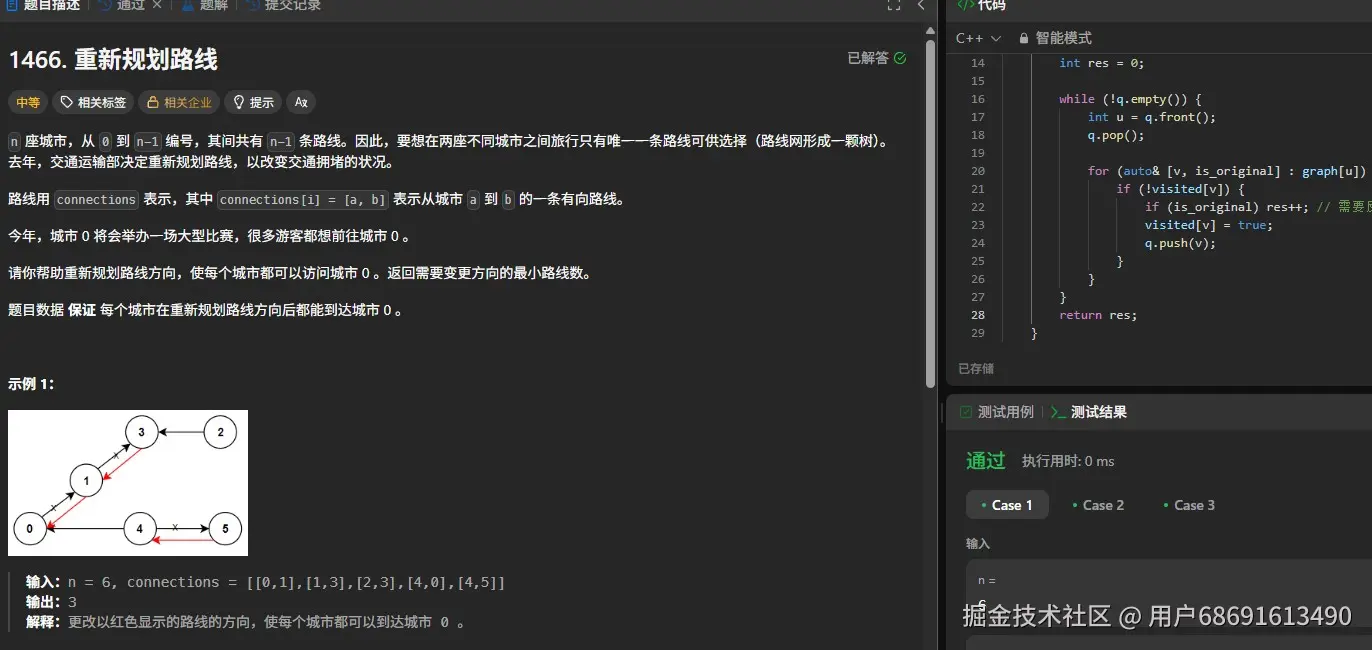Image resolution: width=1372 pixels, height=650 pixels.
Task: Open 提交记录 via the history icon
Action: [250, 6]
